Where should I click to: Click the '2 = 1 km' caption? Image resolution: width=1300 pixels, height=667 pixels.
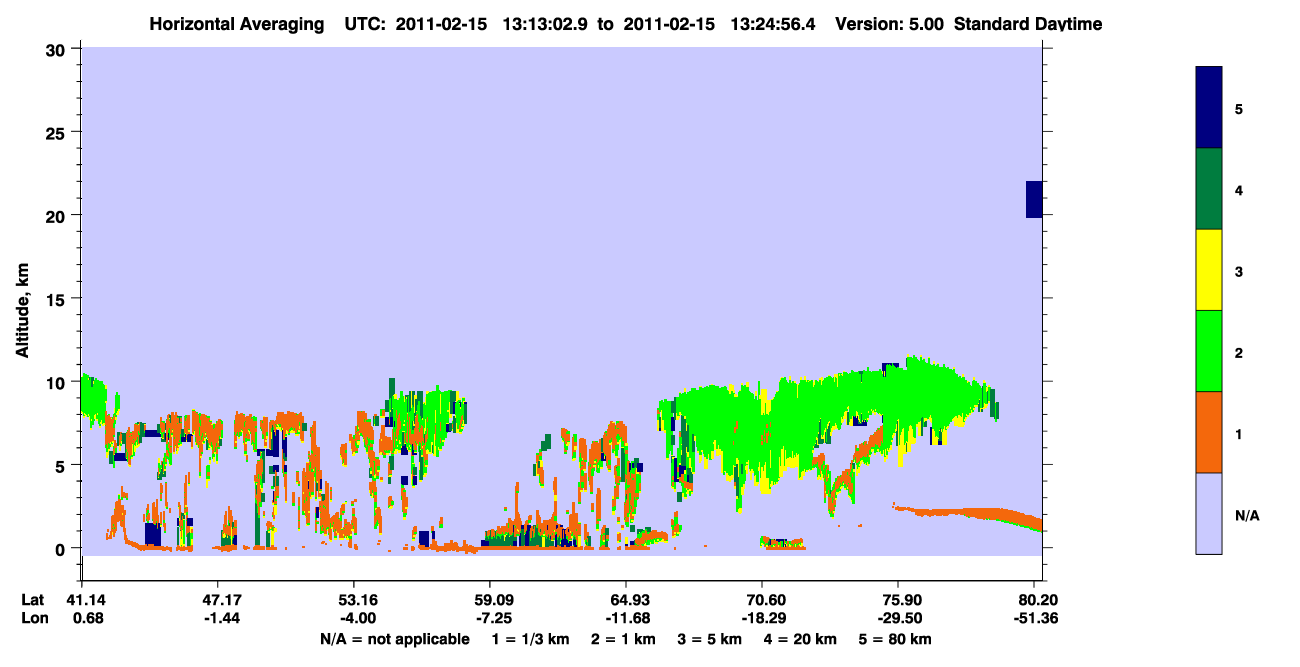(624, 639)
